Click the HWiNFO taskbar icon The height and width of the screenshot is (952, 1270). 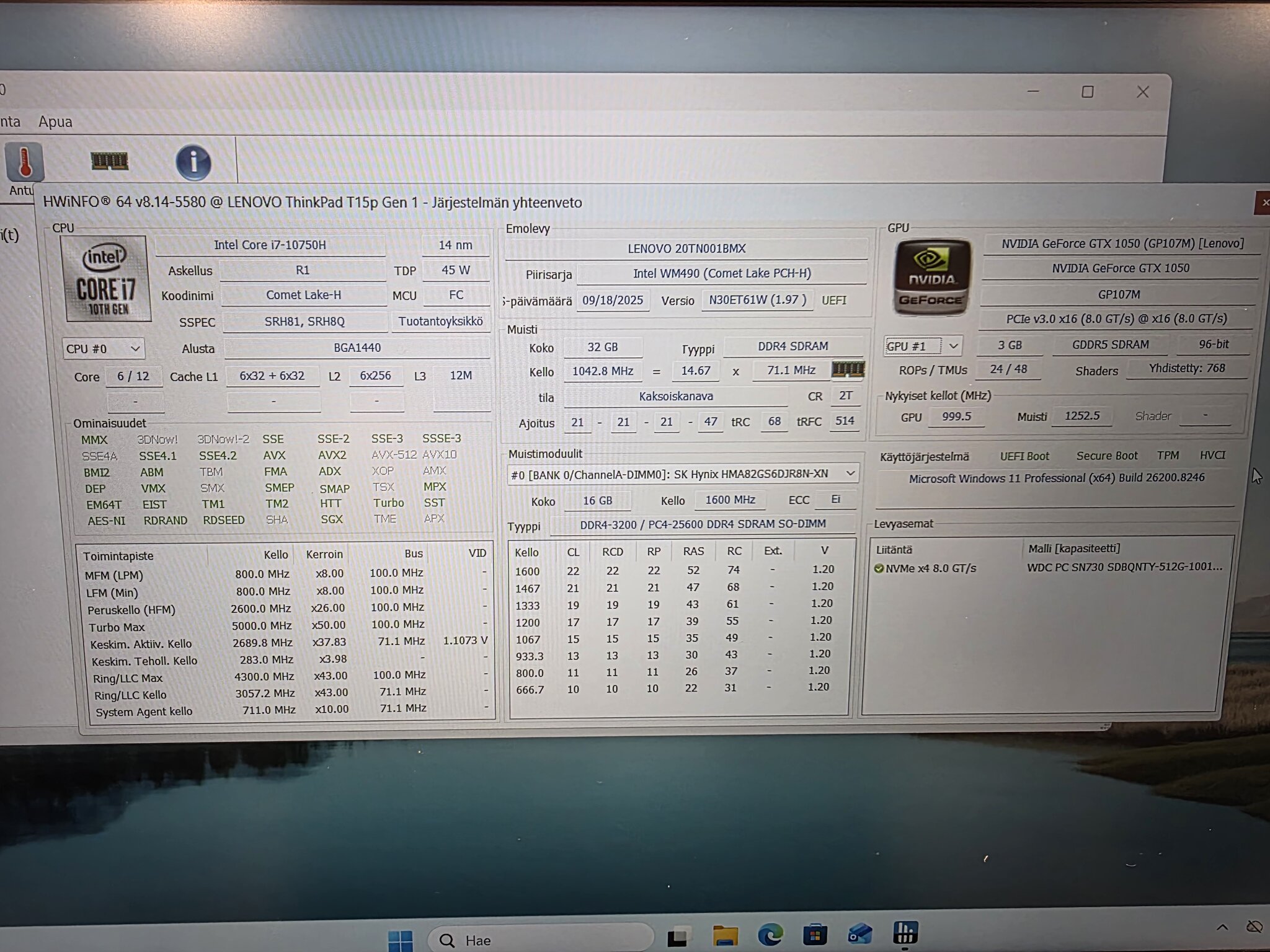click(905, 933)
